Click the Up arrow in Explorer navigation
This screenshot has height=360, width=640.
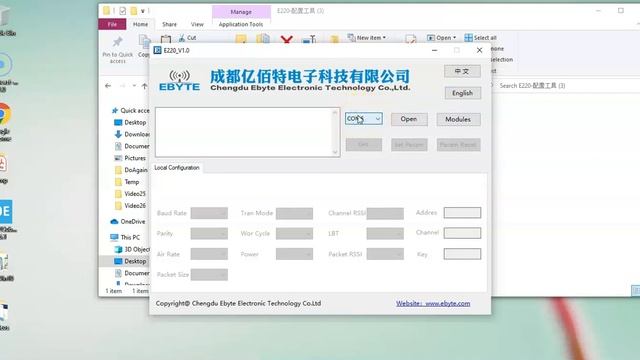pyautogui.click(x=144, y=86)
